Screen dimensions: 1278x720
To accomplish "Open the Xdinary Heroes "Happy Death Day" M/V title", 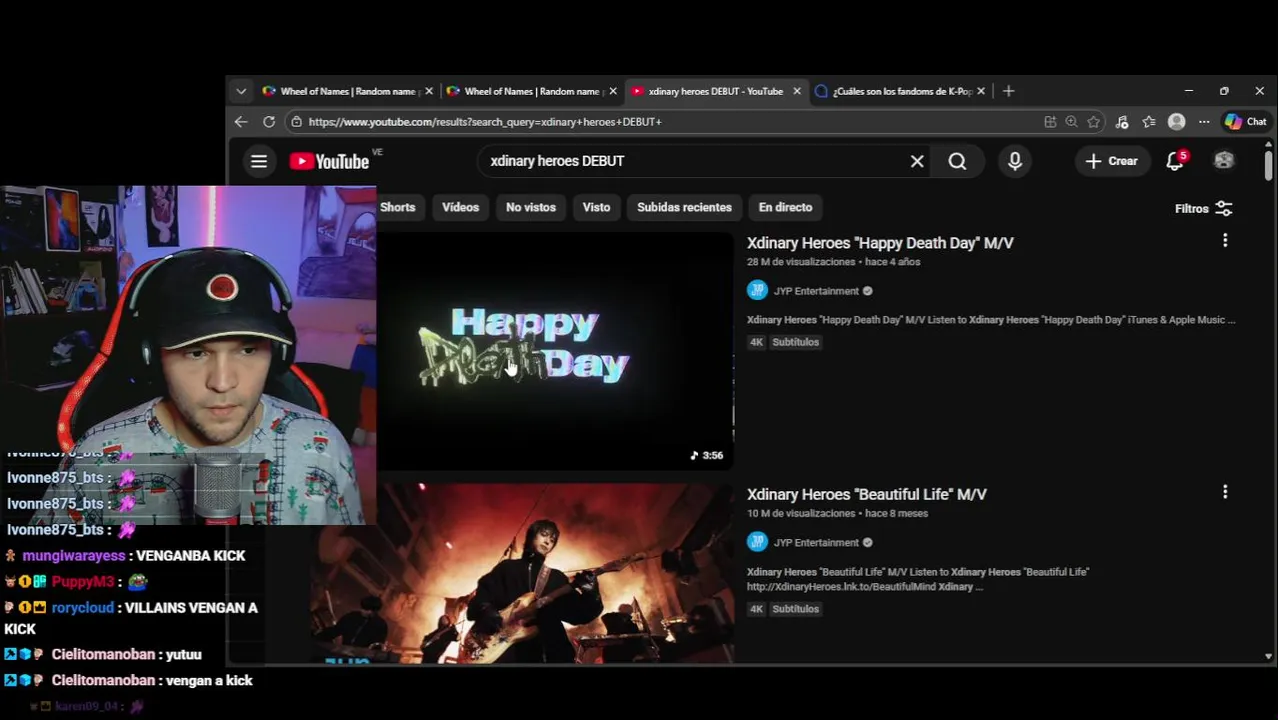I will pyautogui.click(x=880, y=243).
